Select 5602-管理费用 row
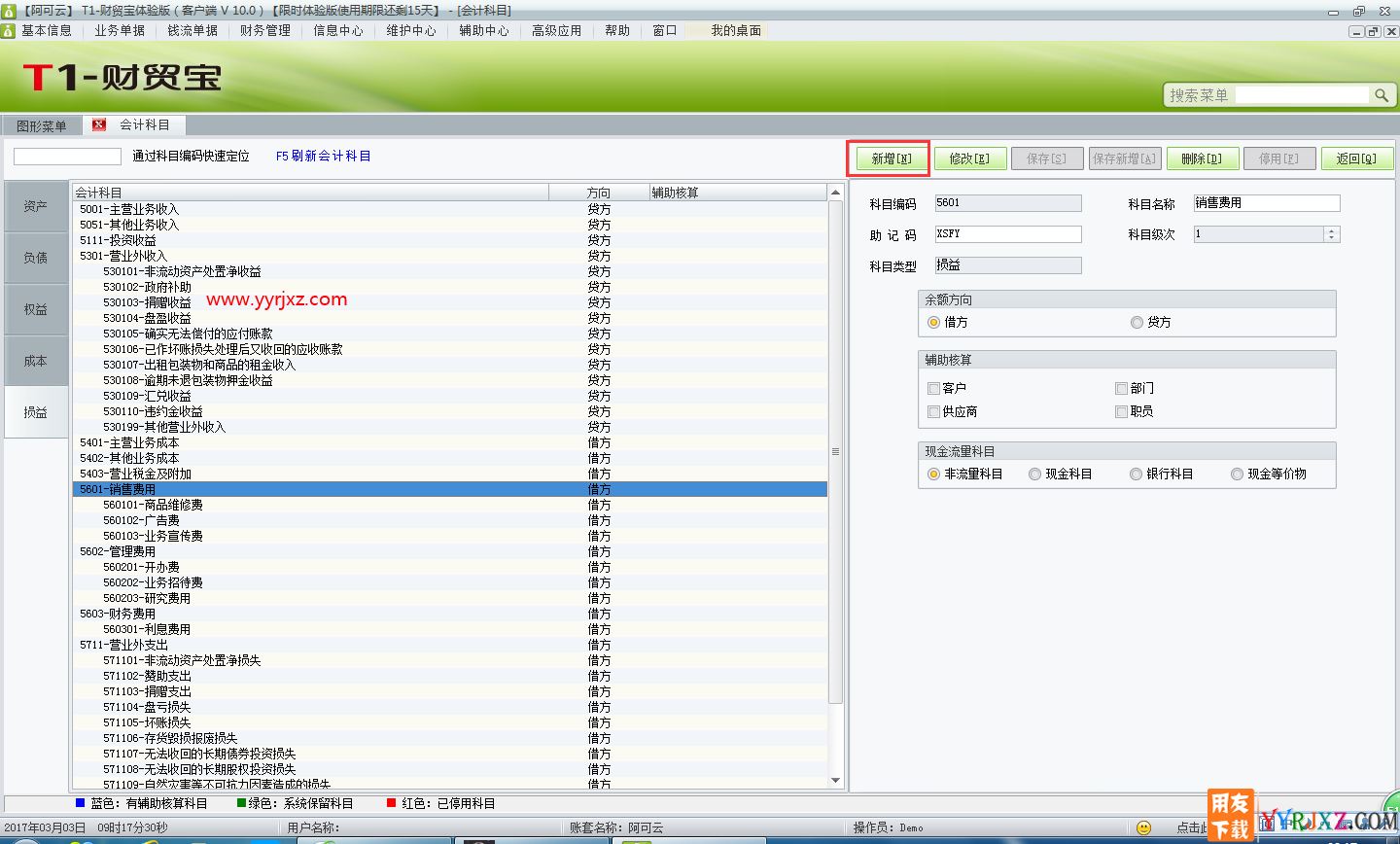The width and height of the screenshot is (1400, 844). (x=450, y=551)
